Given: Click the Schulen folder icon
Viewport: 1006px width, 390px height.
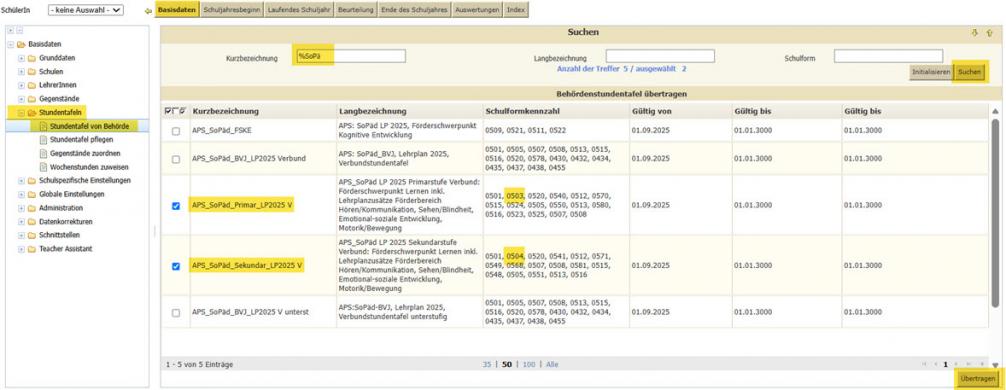Looking at the screenshot, I should point(31,71).
